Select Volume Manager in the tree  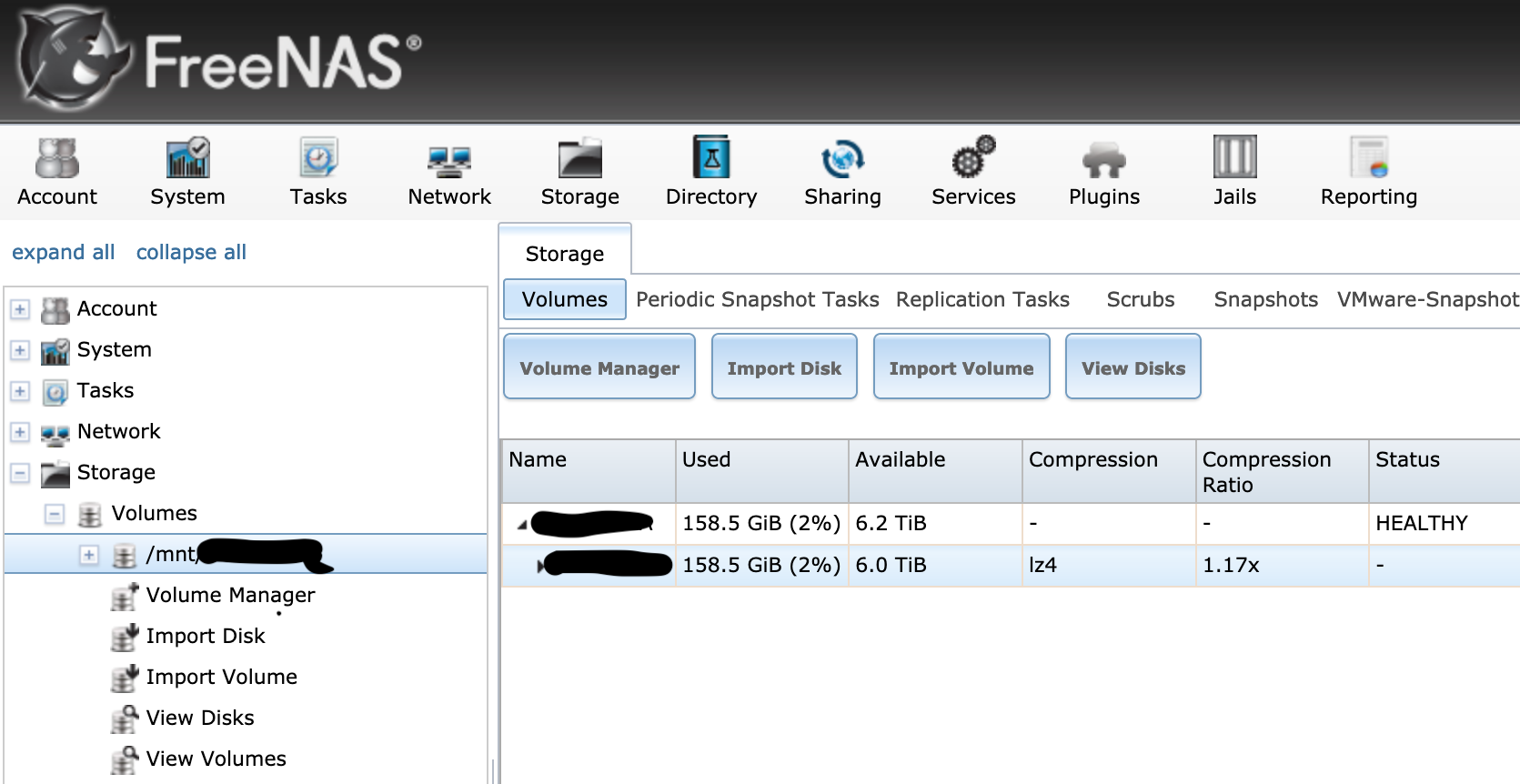pyautogui.click(x=230, y=595)
